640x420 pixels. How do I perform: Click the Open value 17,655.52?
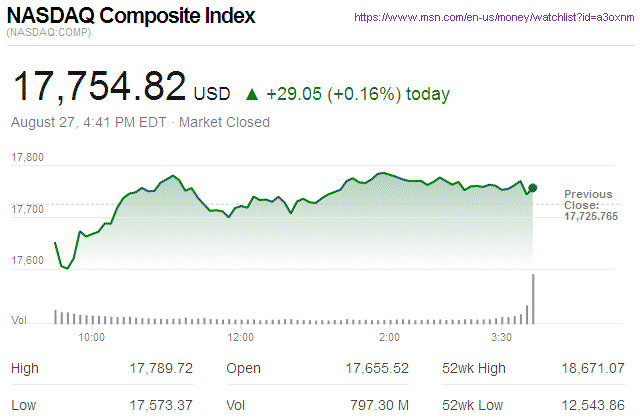pos(376,369)
